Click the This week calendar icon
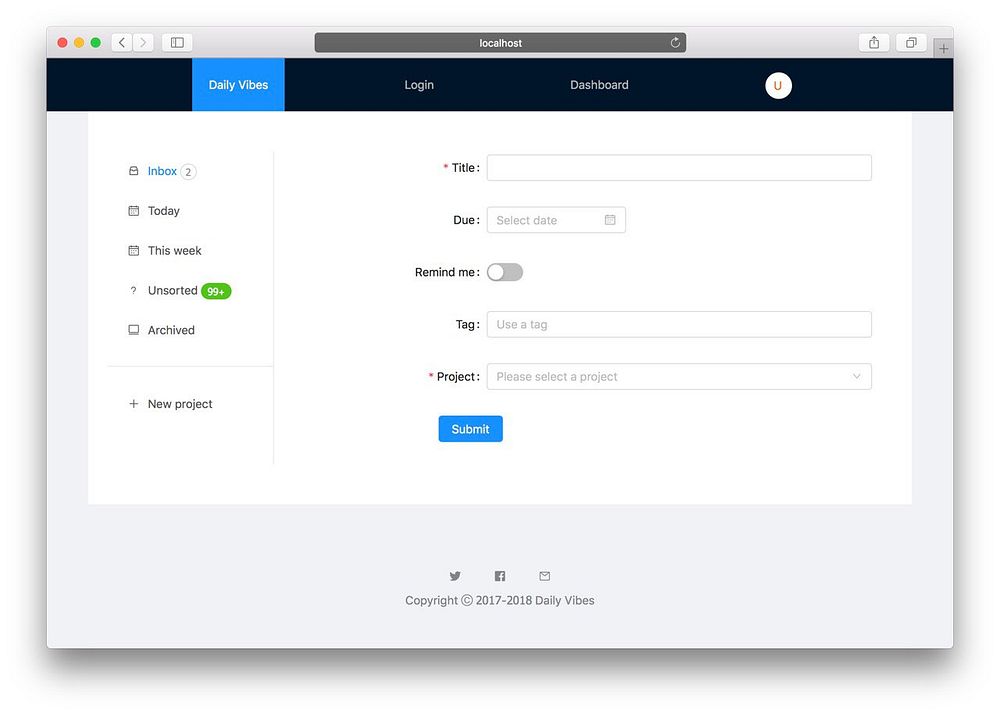Screen dimensions: 1000x715 tap(133, 251)
